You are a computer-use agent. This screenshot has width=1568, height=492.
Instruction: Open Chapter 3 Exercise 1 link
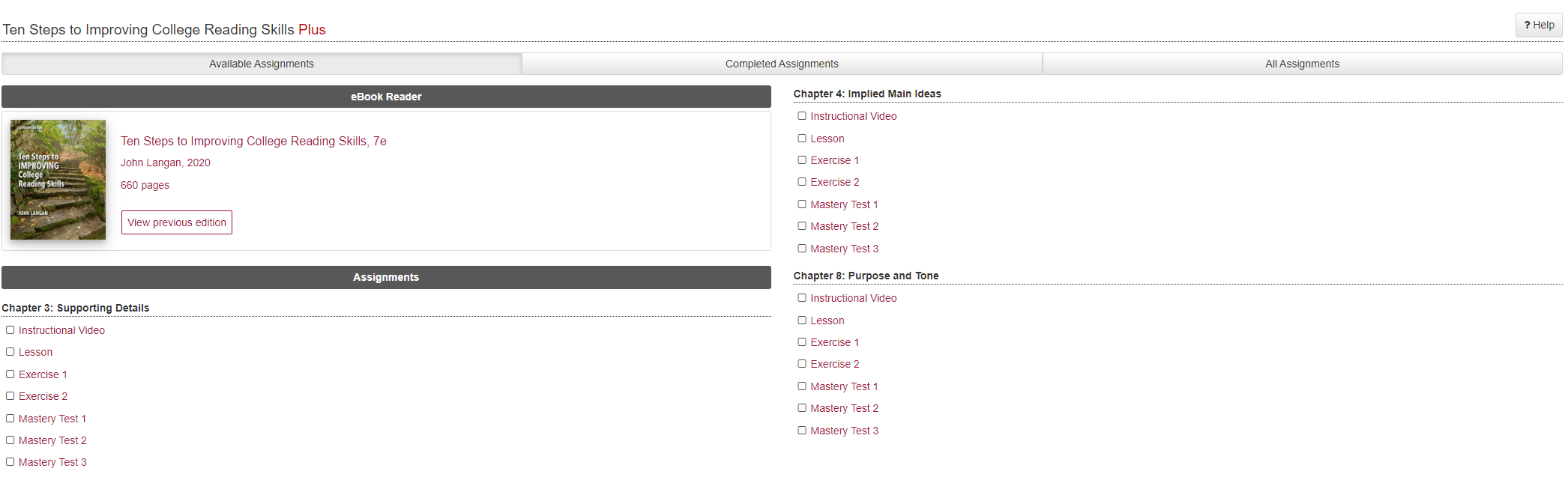[43, 374]
